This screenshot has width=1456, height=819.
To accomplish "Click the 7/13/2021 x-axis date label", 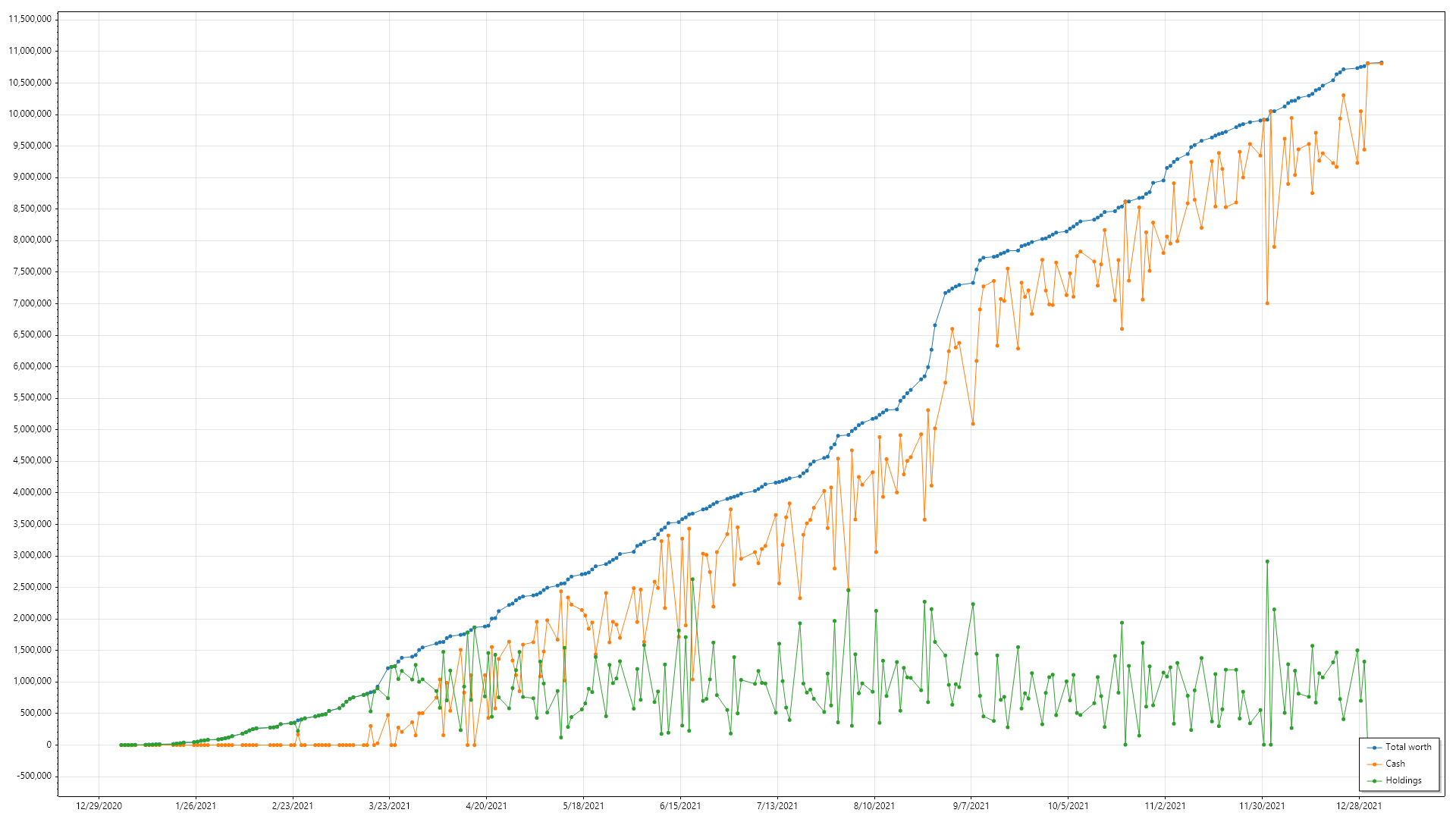I will point(777,806).
